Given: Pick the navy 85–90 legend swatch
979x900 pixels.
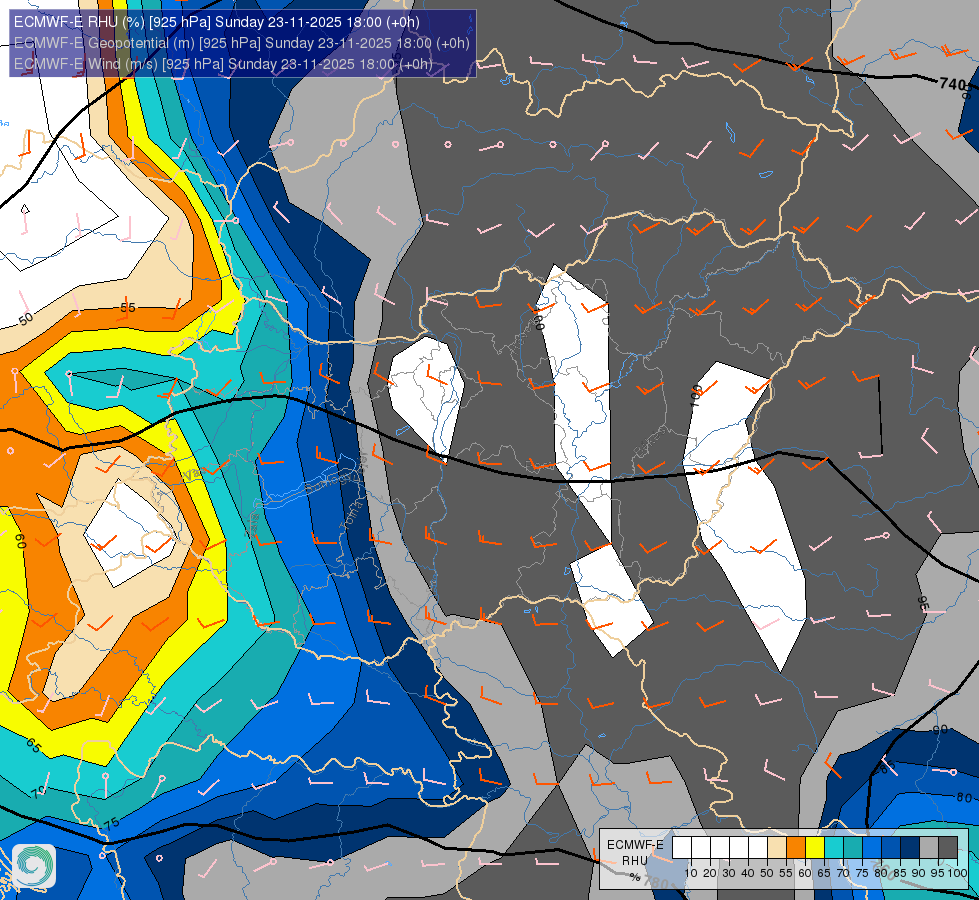Looking at the screenshot, I should (910, 847).
